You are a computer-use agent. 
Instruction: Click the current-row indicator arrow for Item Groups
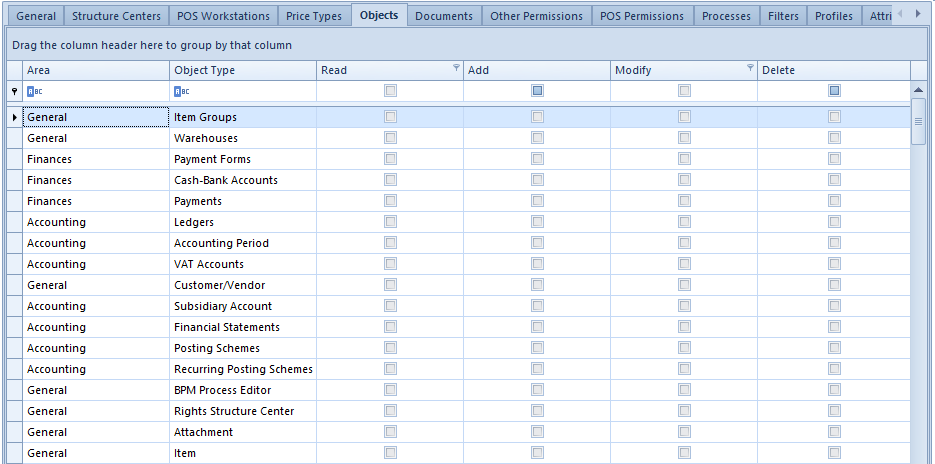pos(15,117)
